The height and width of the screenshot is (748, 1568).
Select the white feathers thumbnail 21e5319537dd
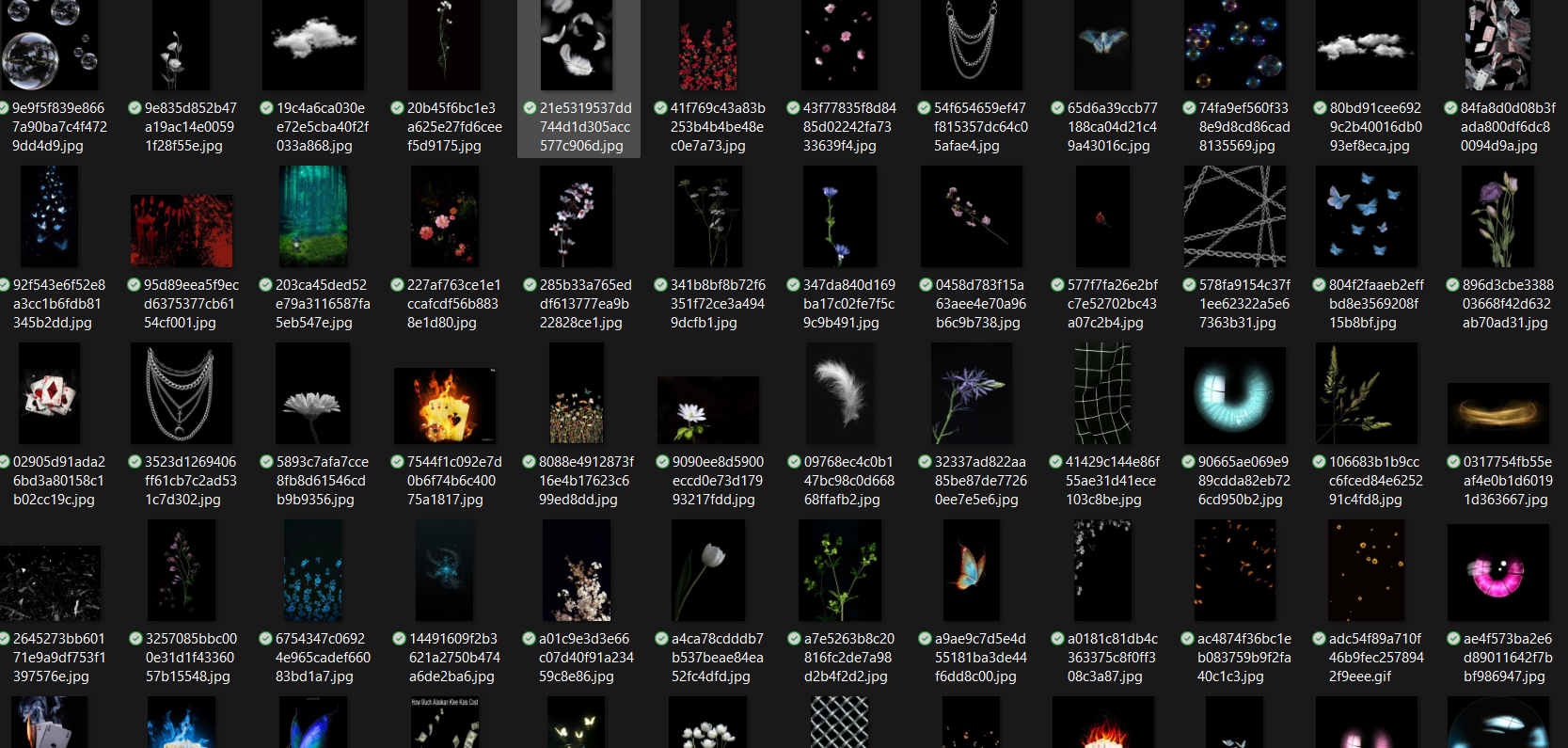pyautogui.click(x=577, y=45)
